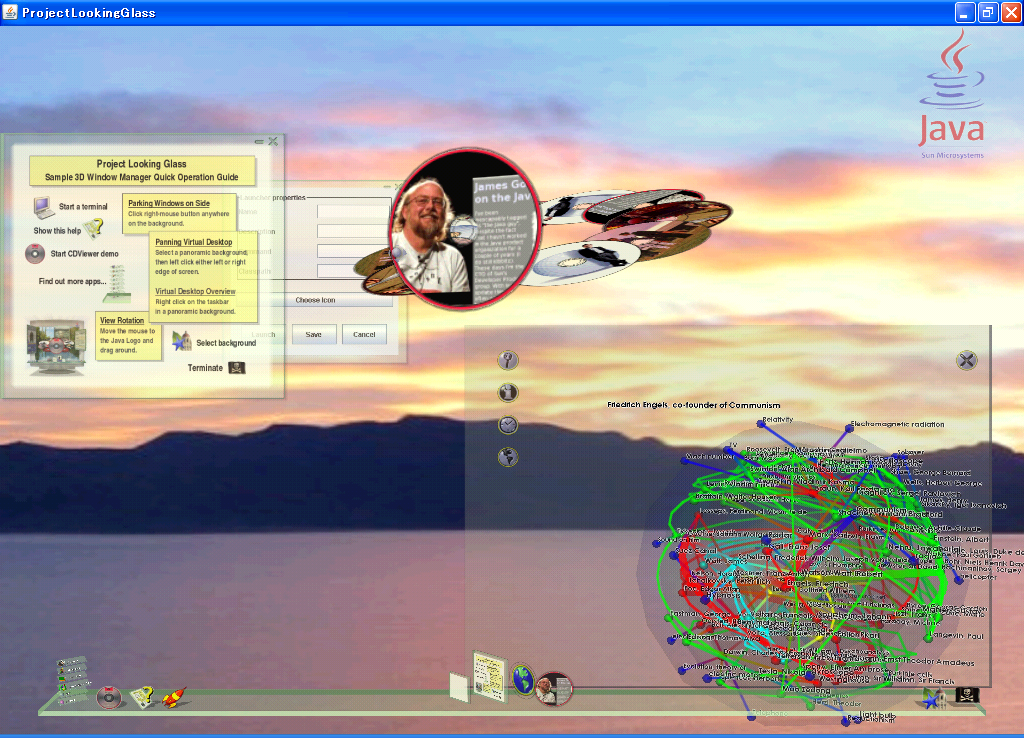Launch the red rocket icon on the taskbar
This screenshot has width=1024, height=738.
(173, 697)
